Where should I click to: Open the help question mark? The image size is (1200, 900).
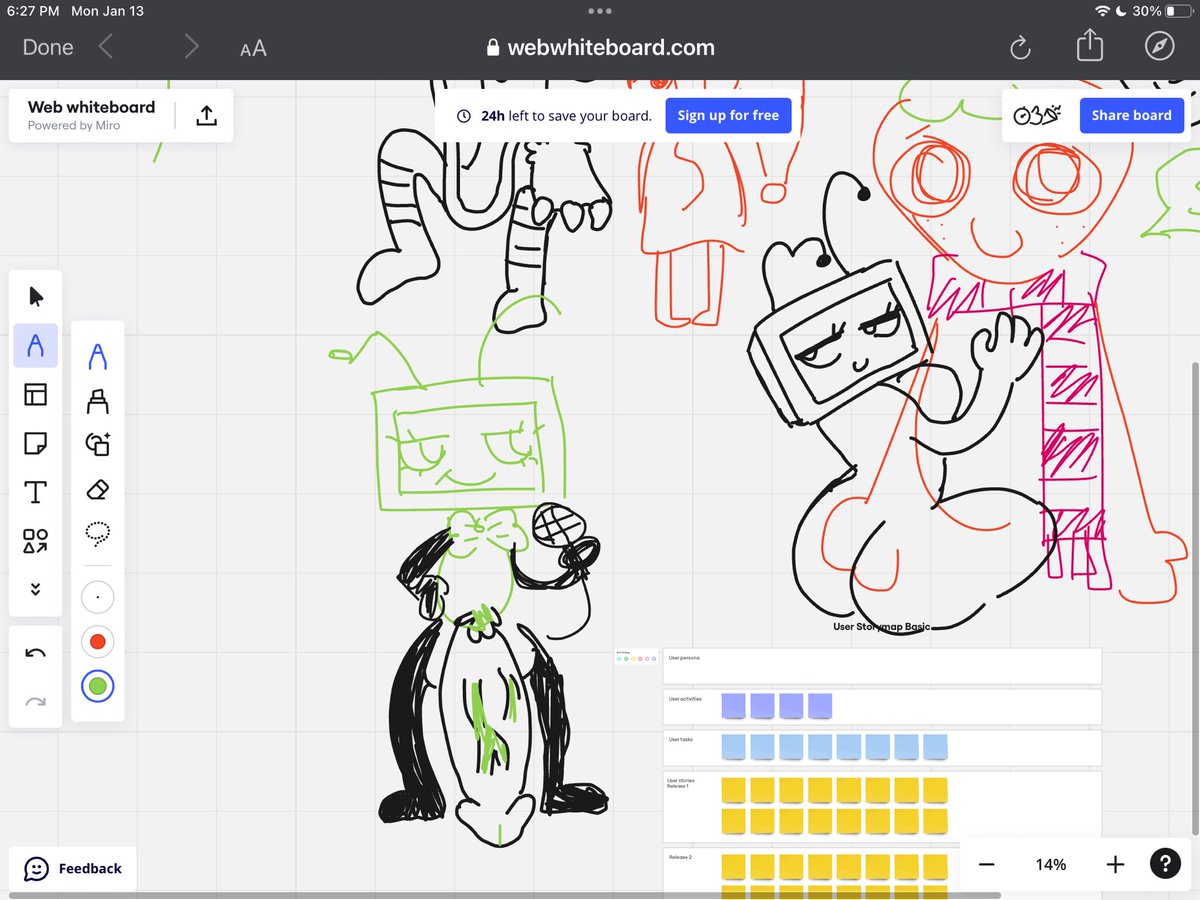1164,864
